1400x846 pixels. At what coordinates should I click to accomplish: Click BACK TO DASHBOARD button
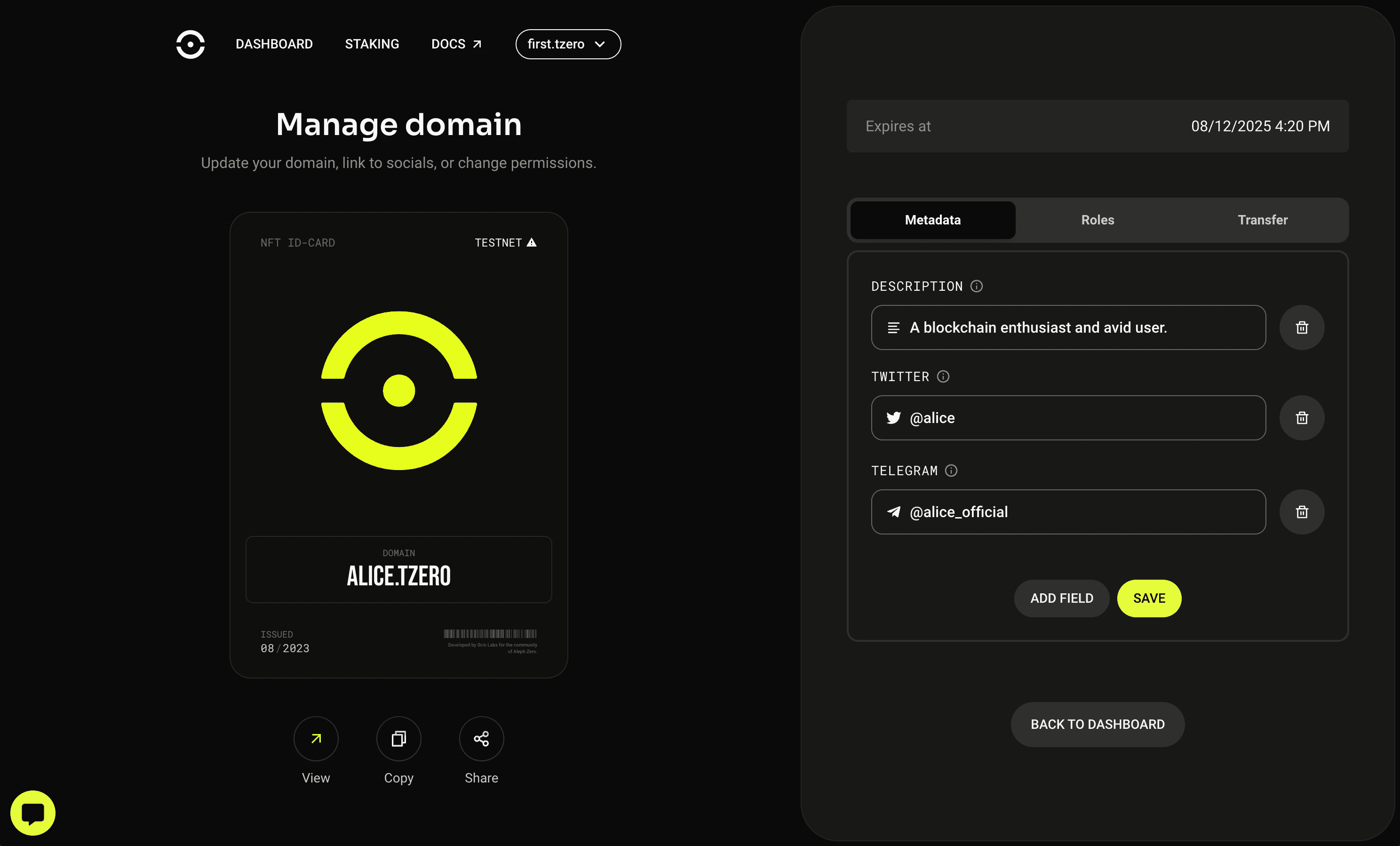pyautogui.click(x=1097, y=724)
